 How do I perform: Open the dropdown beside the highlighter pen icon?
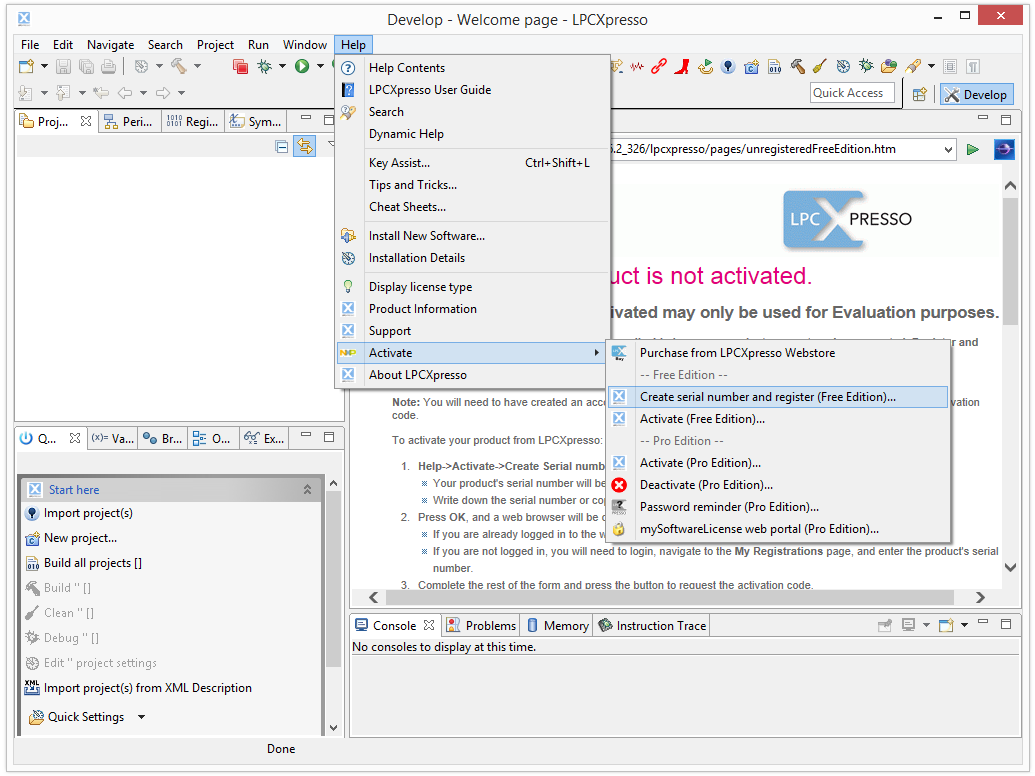(931, 66)
